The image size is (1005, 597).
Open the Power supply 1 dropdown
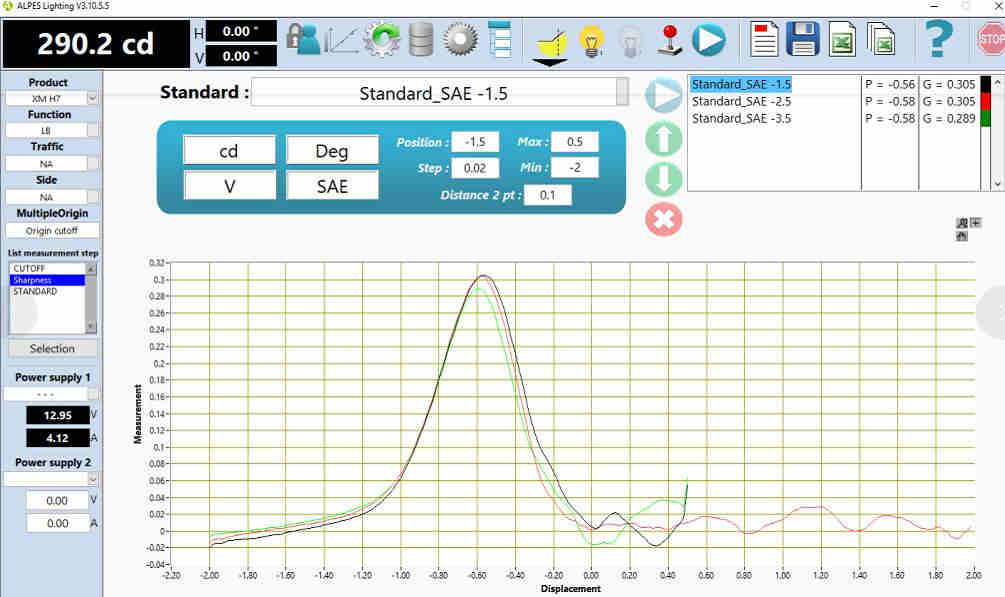[92, 394]
